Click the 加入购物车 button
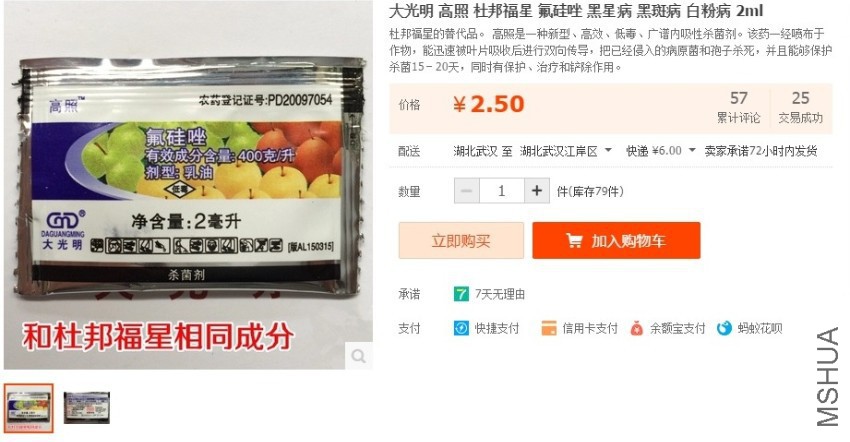 coord(616,240)
